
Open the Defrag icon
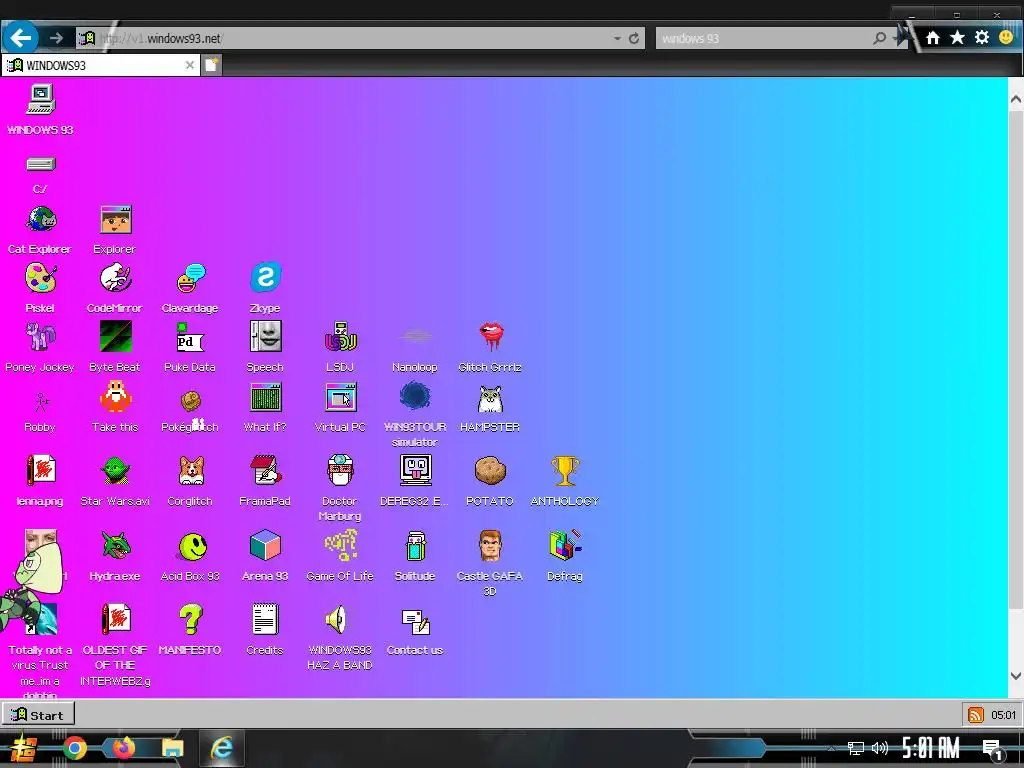[565, 545]
